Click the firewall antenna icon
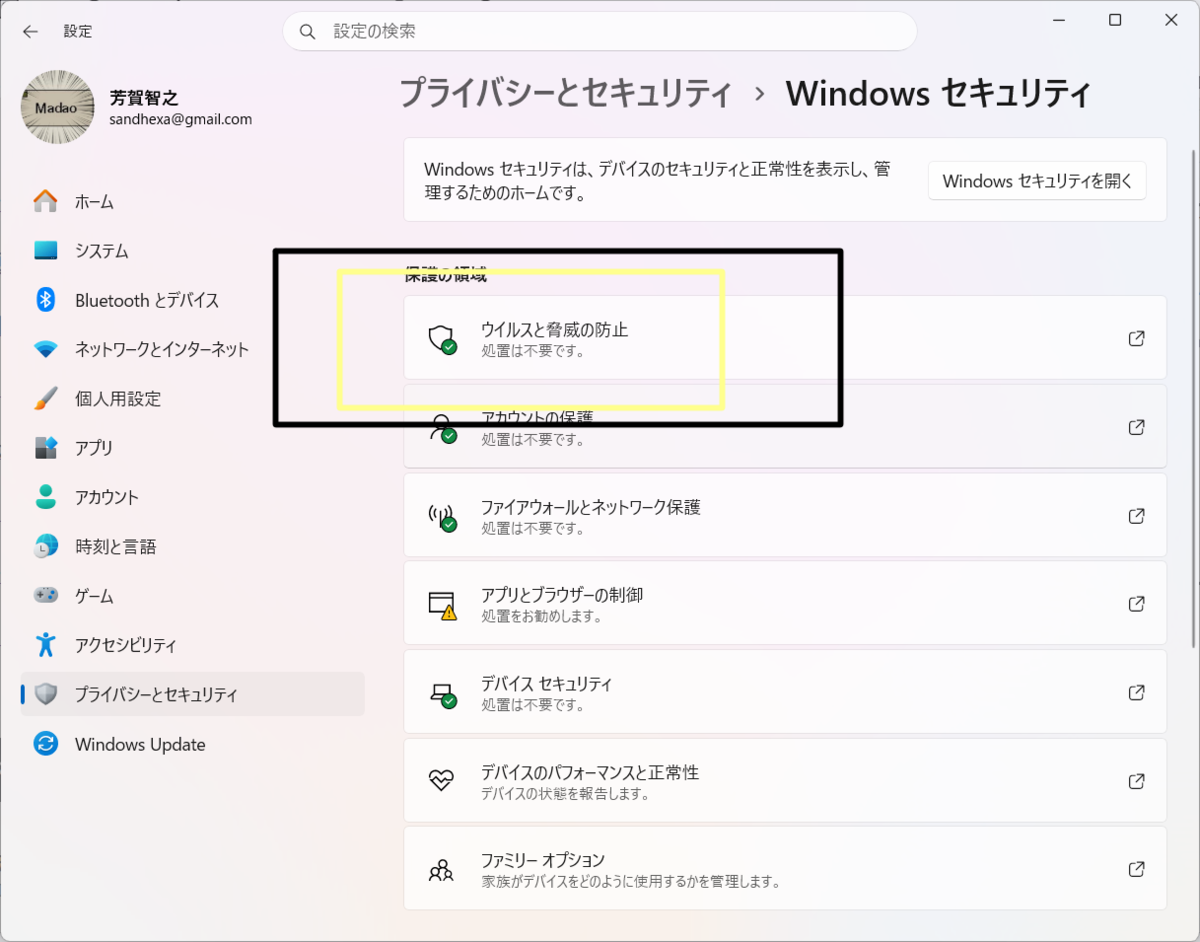The height and width of the screenshot is (942, 1200). (442, 516)
